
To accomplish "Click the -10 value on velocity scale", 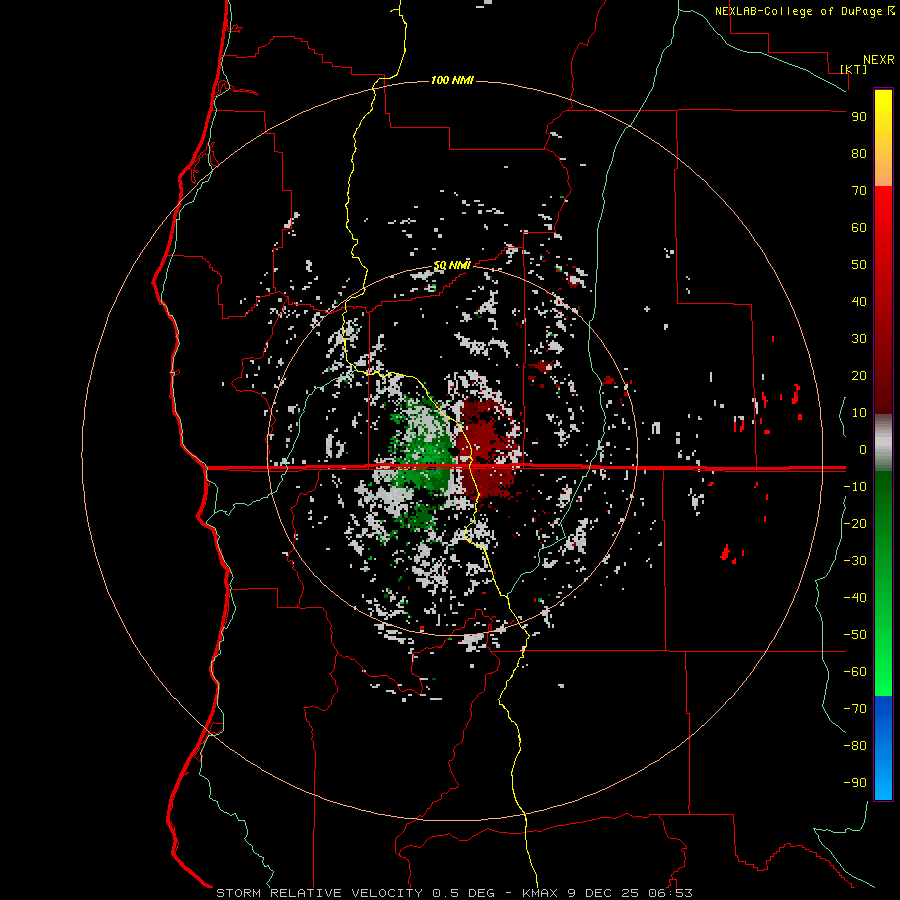I will pyautogui.click(x=855, y=487).
